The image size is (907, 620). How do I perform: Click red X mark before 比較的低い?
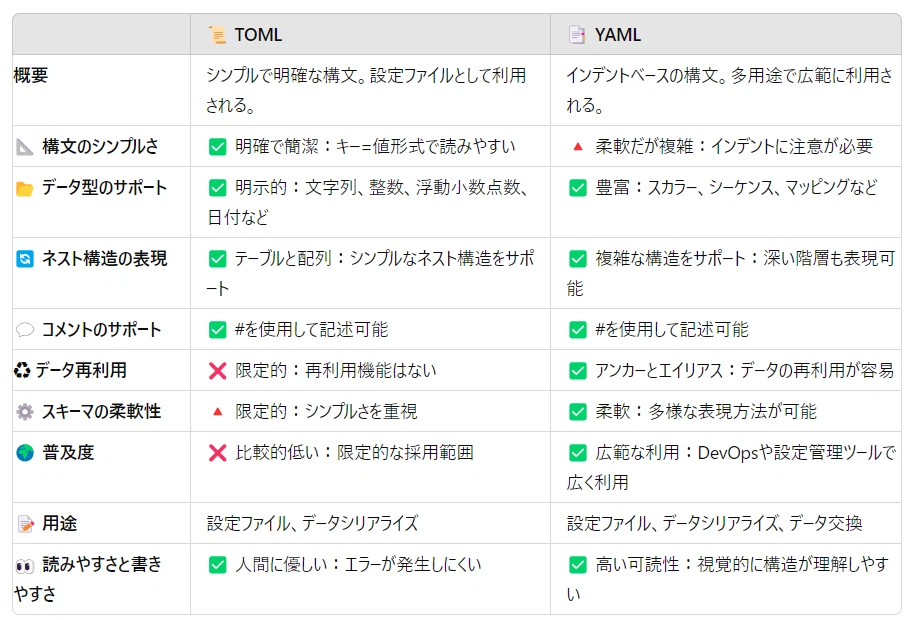[x=217, y=453]
